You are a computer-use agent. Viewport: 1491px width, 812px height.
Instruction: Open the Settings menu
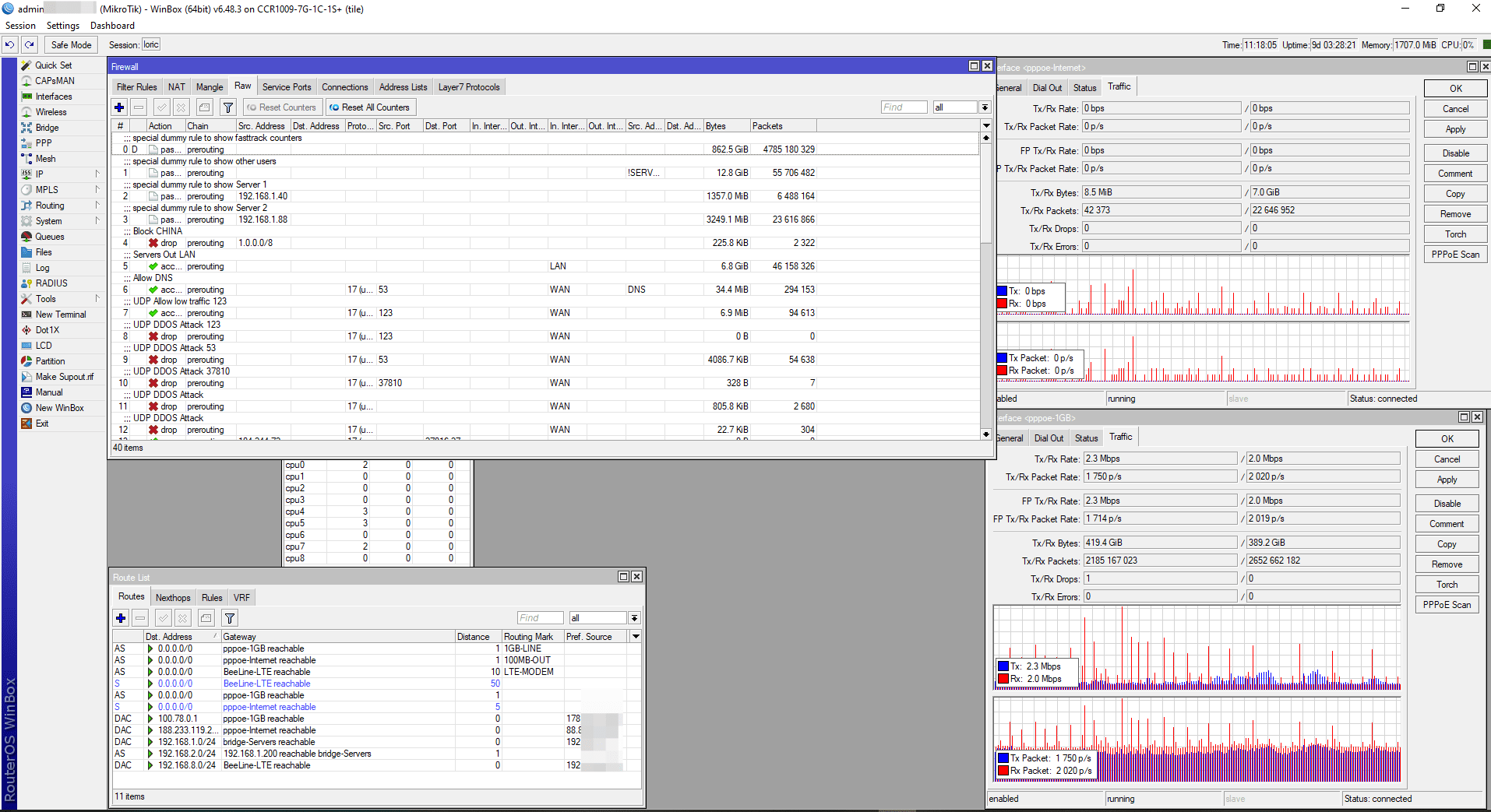pos(62,26)
